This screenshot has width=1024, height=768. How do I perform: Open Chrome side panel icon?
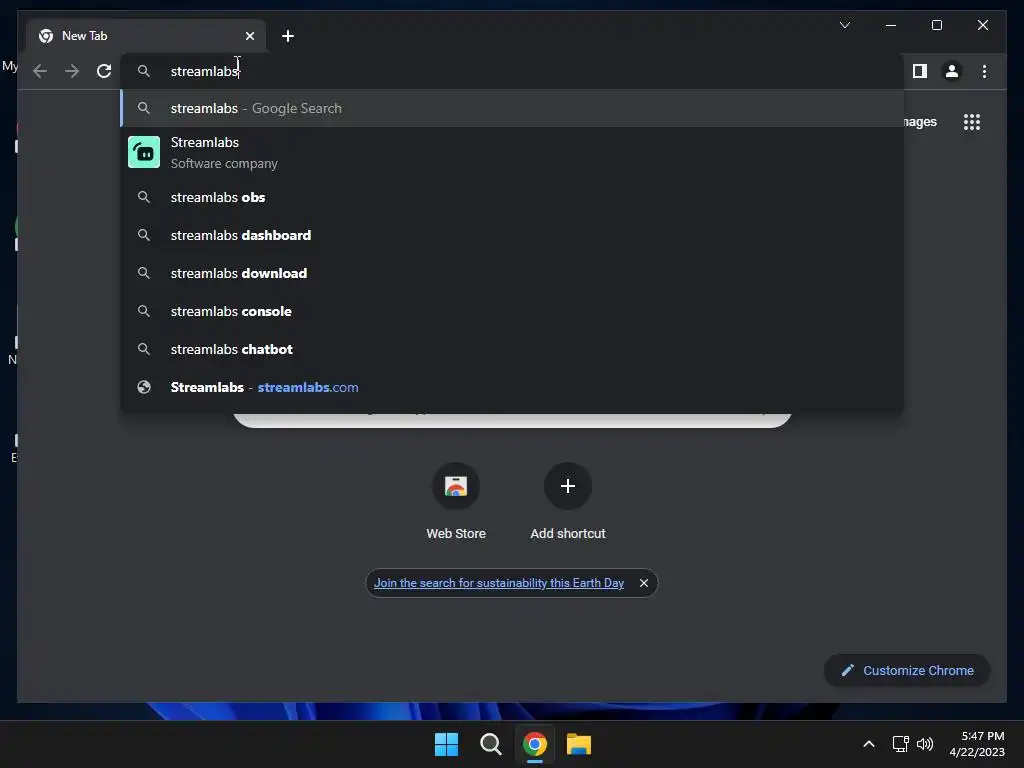coord(920,71)
